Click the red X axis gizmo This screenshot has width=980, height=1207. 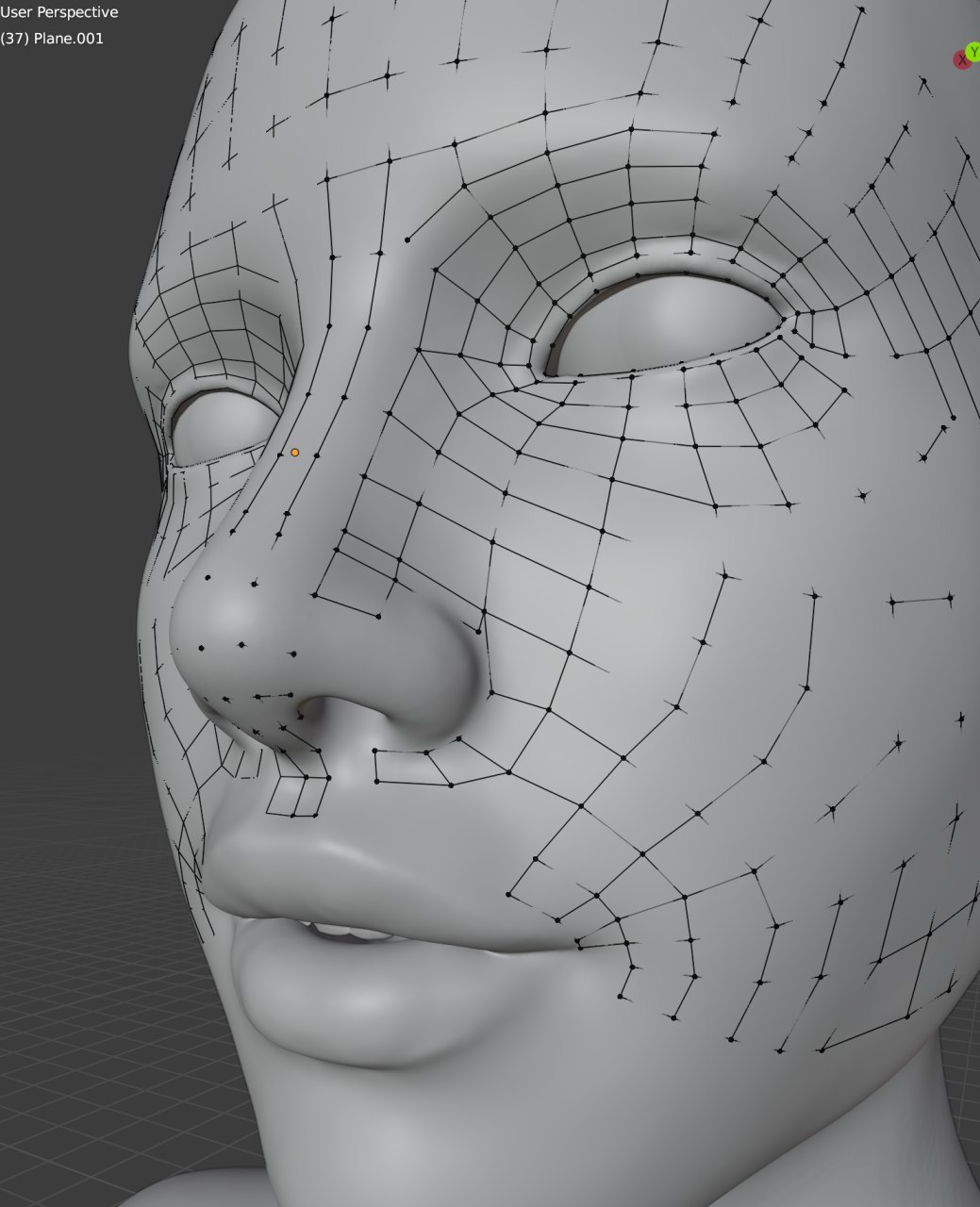tap(961, 60)
